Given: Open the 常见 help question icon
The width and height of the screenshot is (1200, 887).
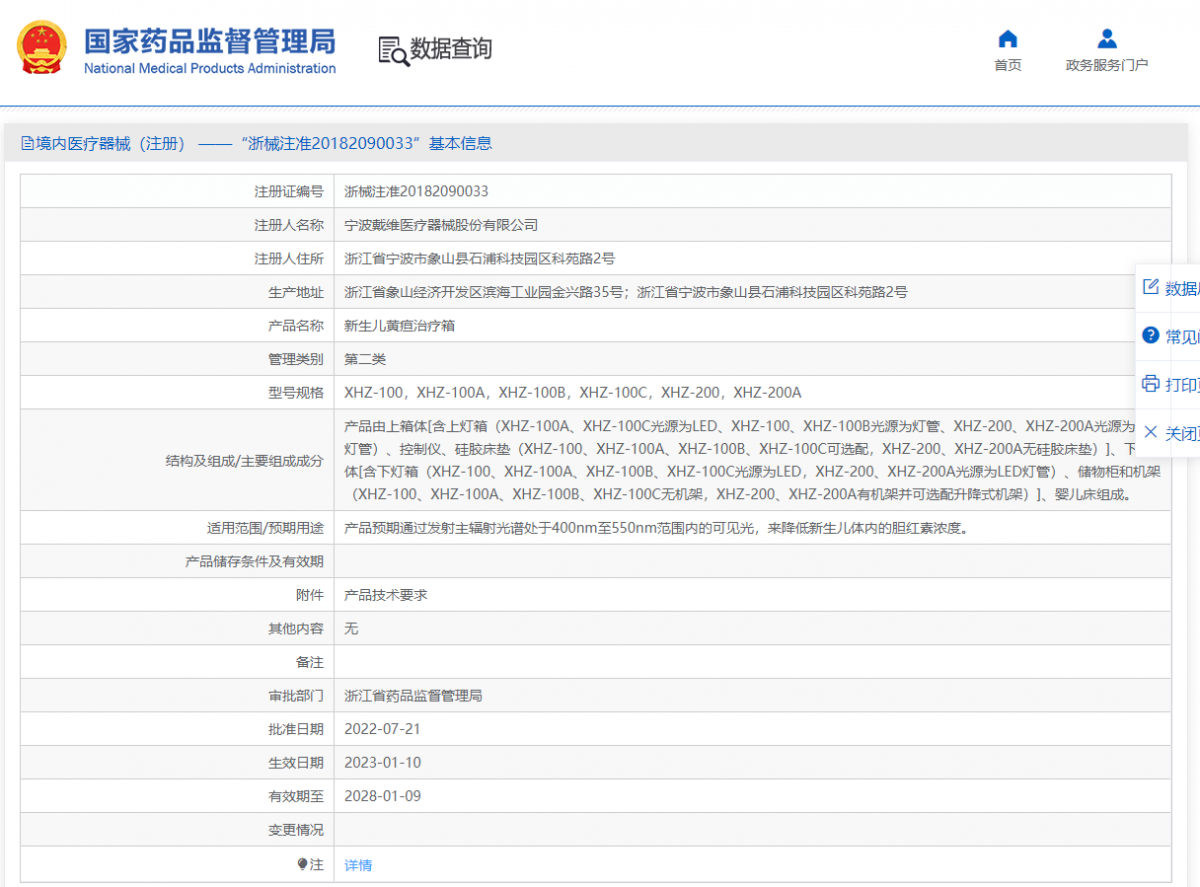Looking at the screenshot, I should 1151,335.
